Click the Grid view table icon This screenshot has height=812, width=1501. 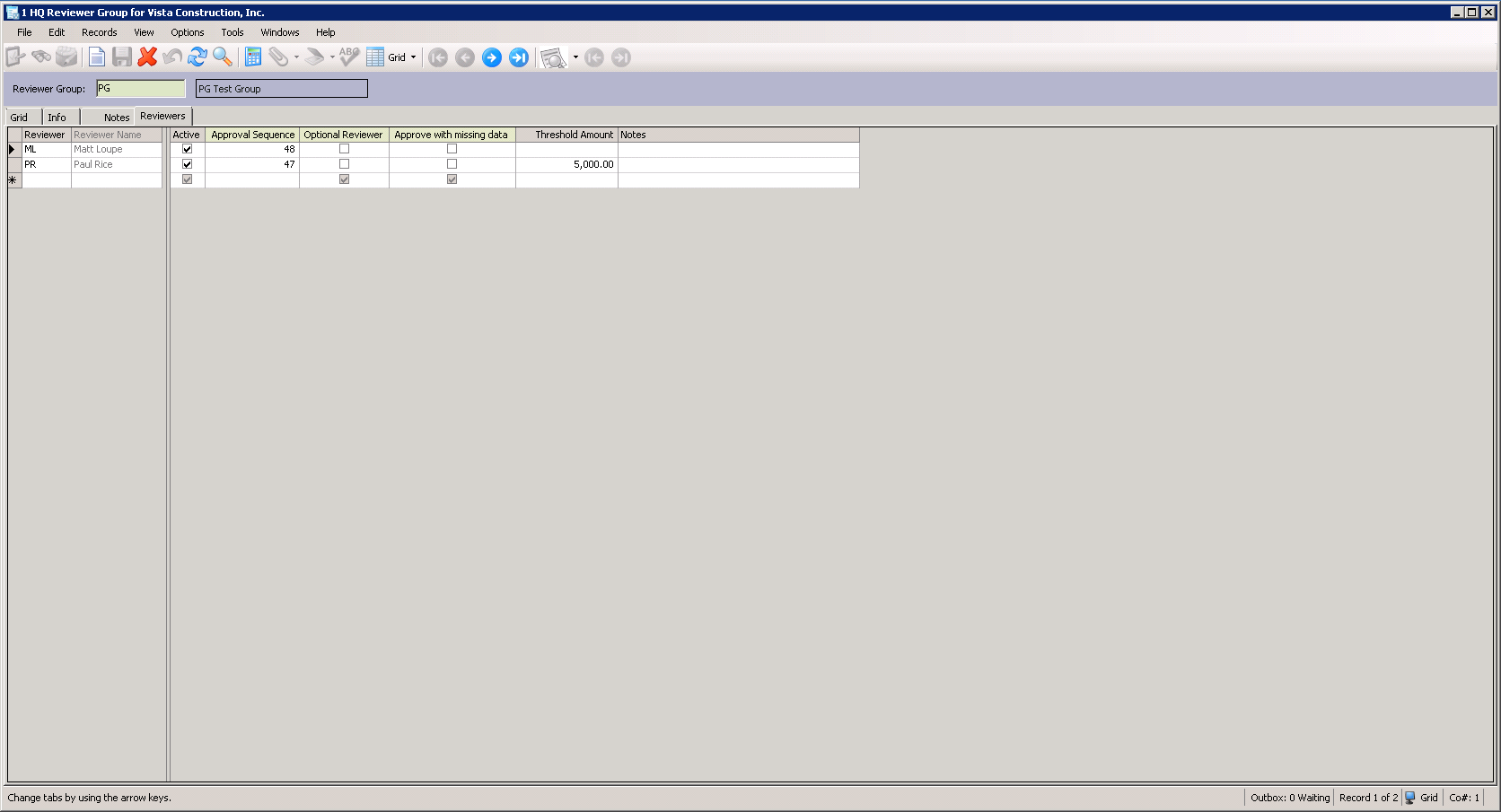(x=375, y=57)
